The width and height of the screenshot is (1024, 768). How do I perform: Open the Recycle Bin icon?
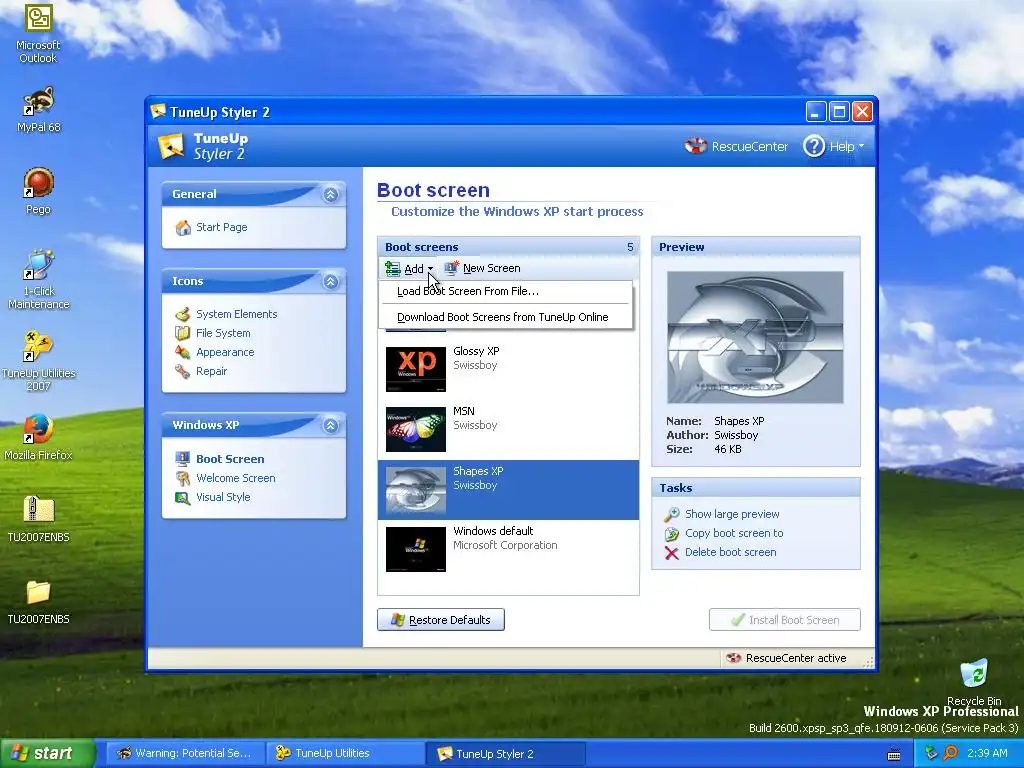(x=974, y=675)
